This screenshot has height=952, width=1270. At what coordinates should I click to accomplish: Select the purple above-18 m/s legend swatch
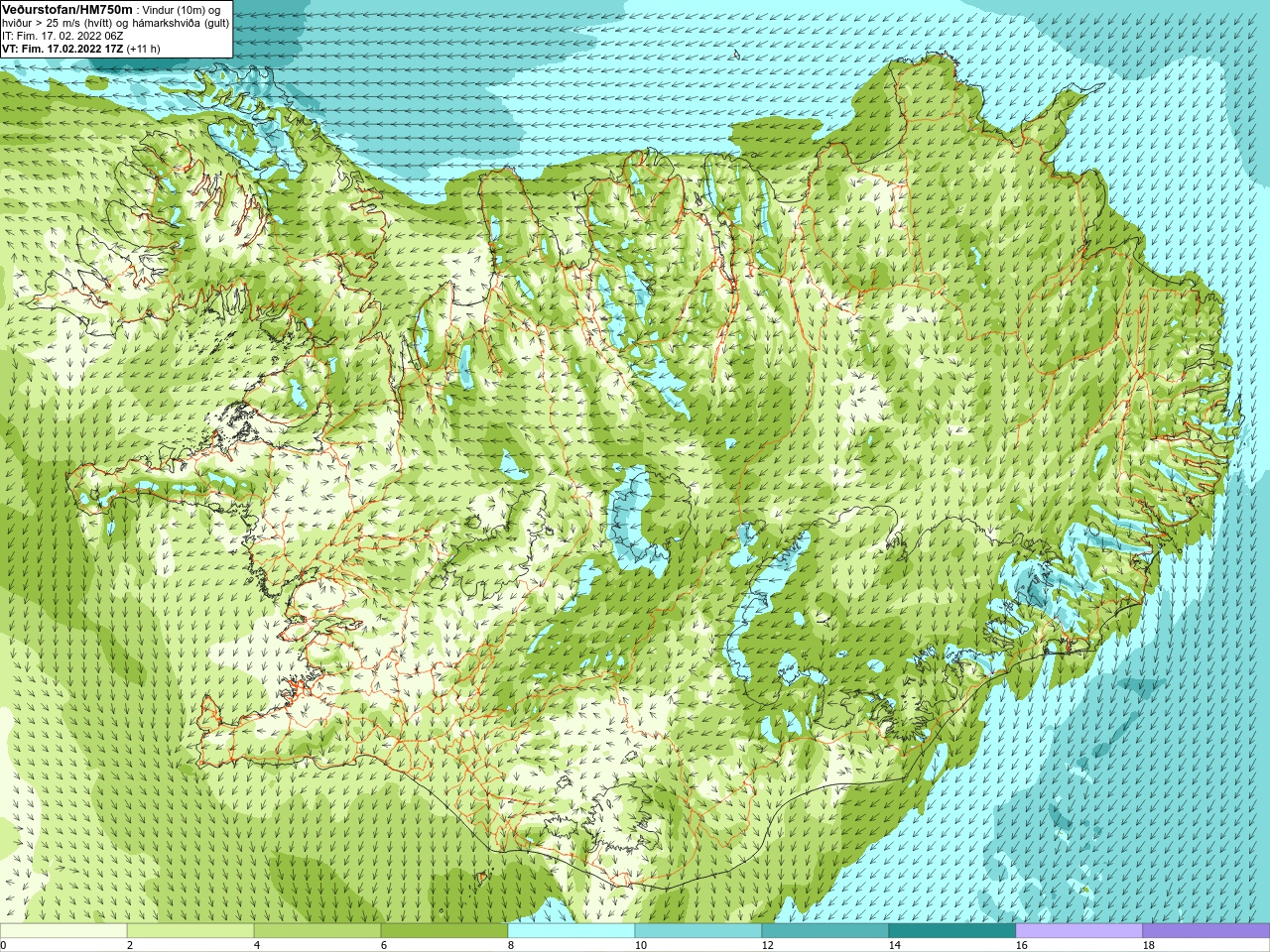coord(1206,931)
